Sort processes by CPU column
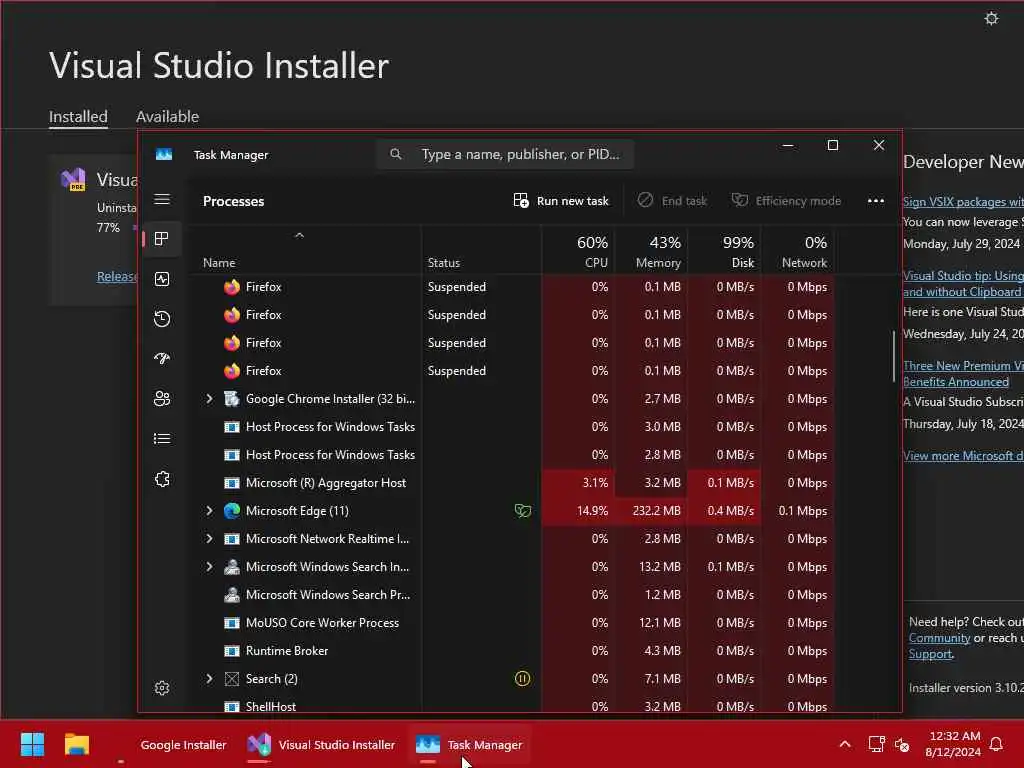This screenshot has width=1024, height=768. click(579, 251)
